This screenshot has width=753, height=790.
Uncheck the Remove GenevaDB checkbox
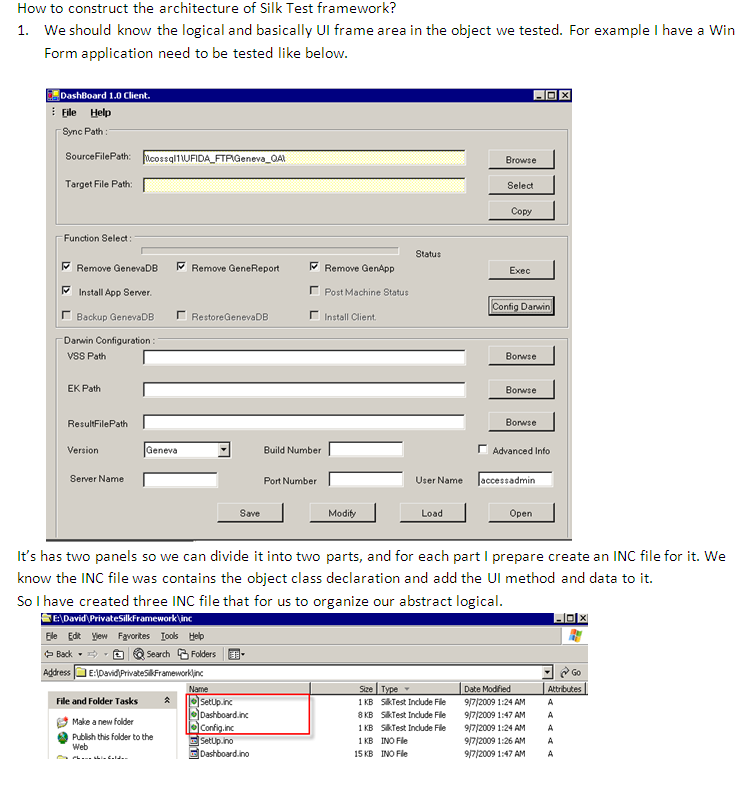pyautogui.click(x=66, y=267)
